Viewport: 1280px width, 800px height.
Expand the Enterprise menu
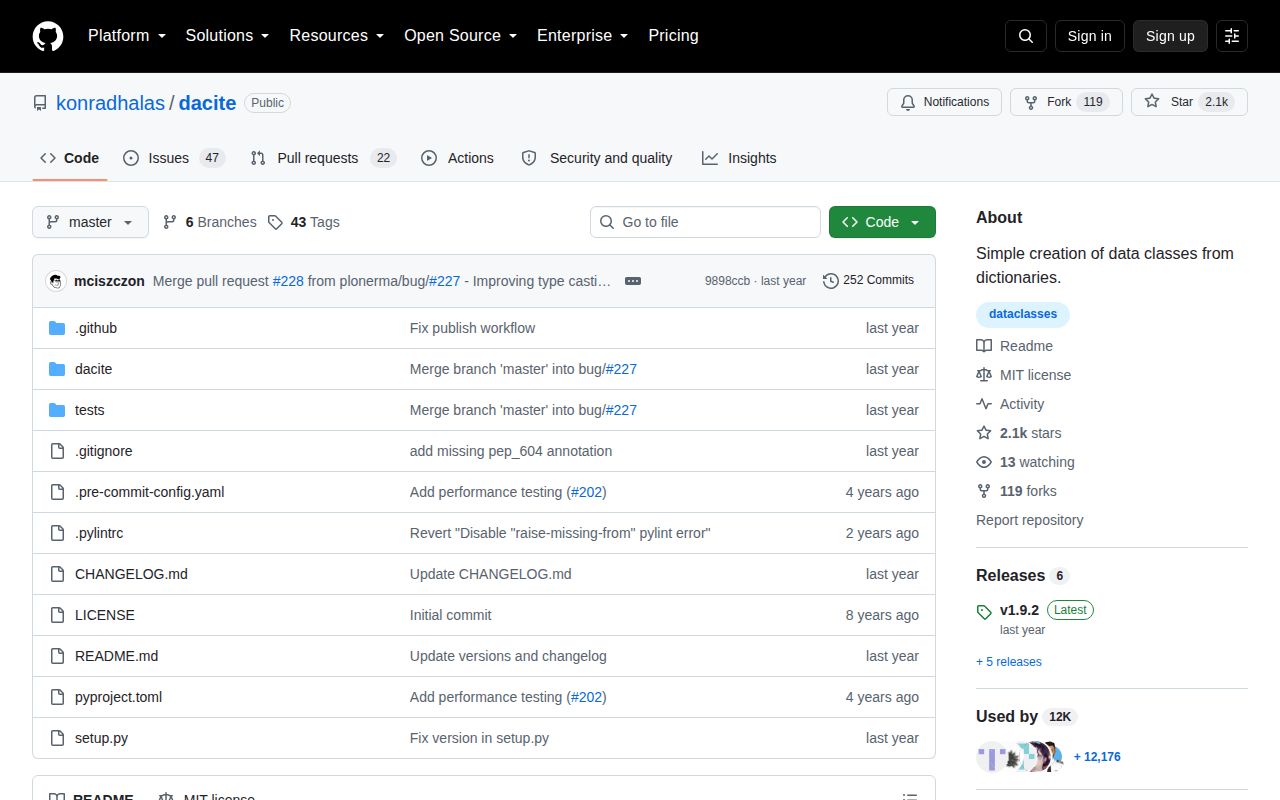[x=583, y=36]
